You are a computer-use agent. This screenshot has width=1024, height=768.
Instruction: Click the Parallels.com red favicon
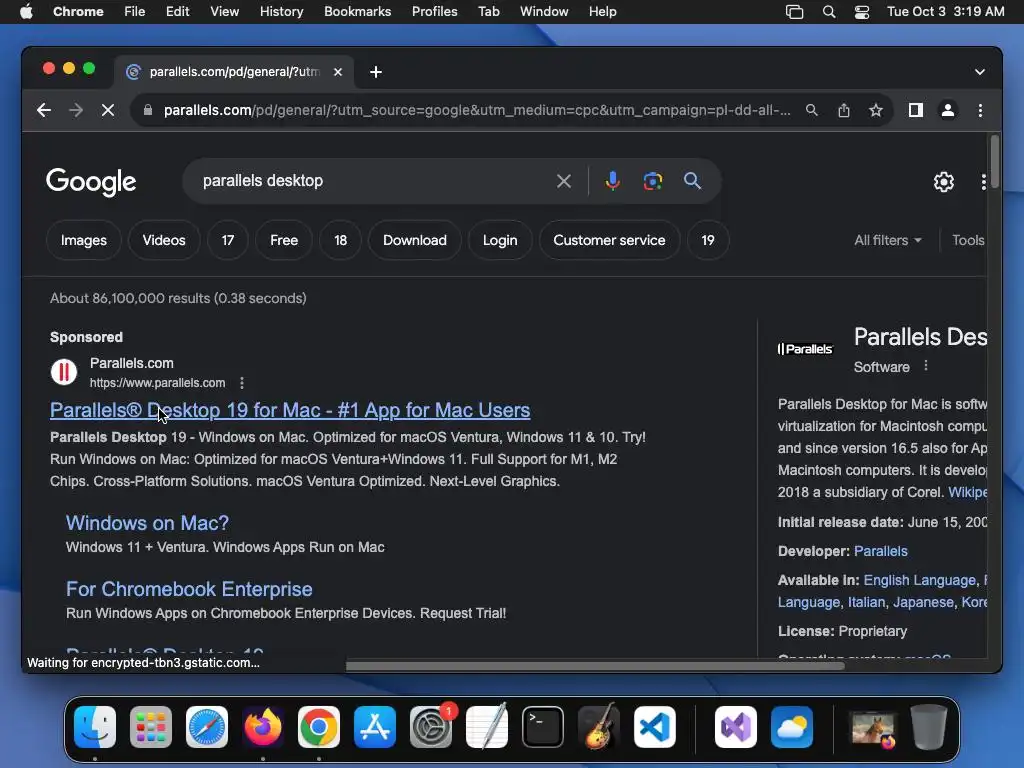coord(64,372)
